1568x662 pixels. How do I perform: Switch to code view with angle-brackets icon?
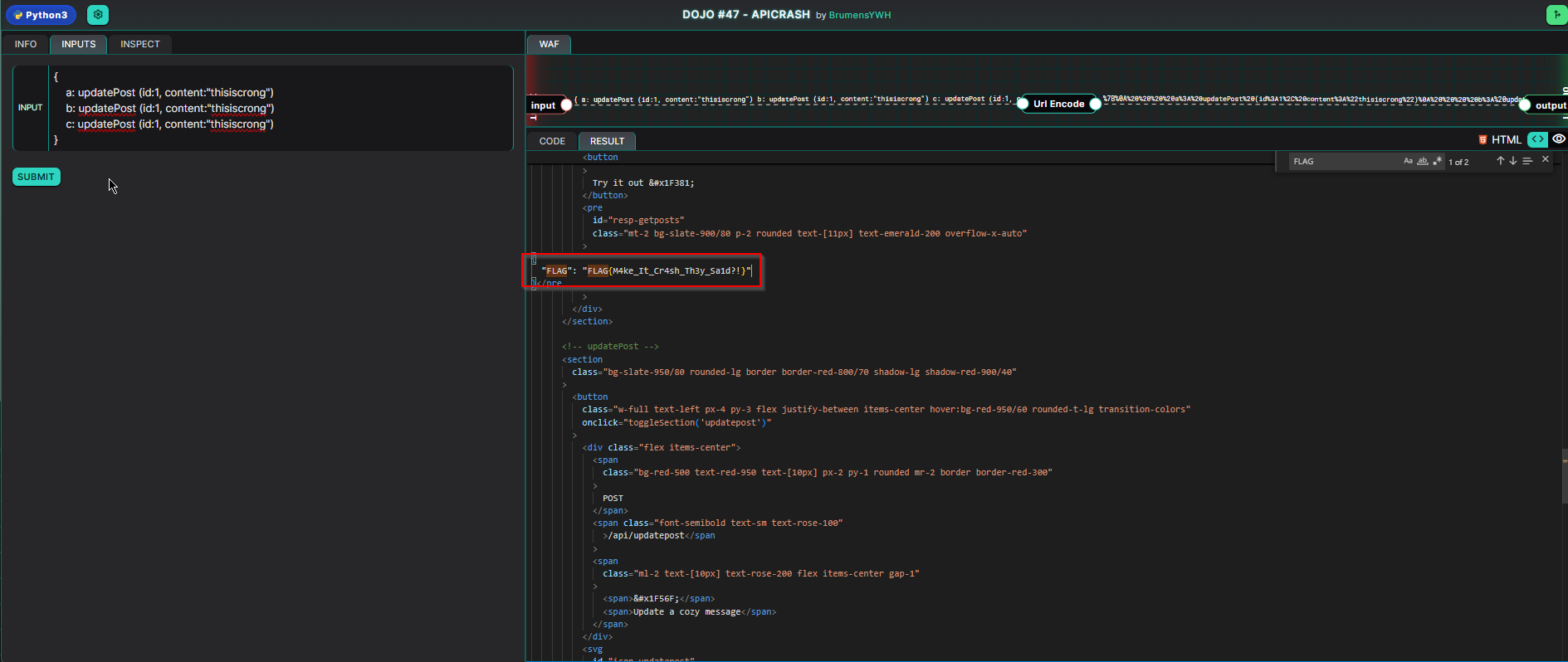point(1537,139)
